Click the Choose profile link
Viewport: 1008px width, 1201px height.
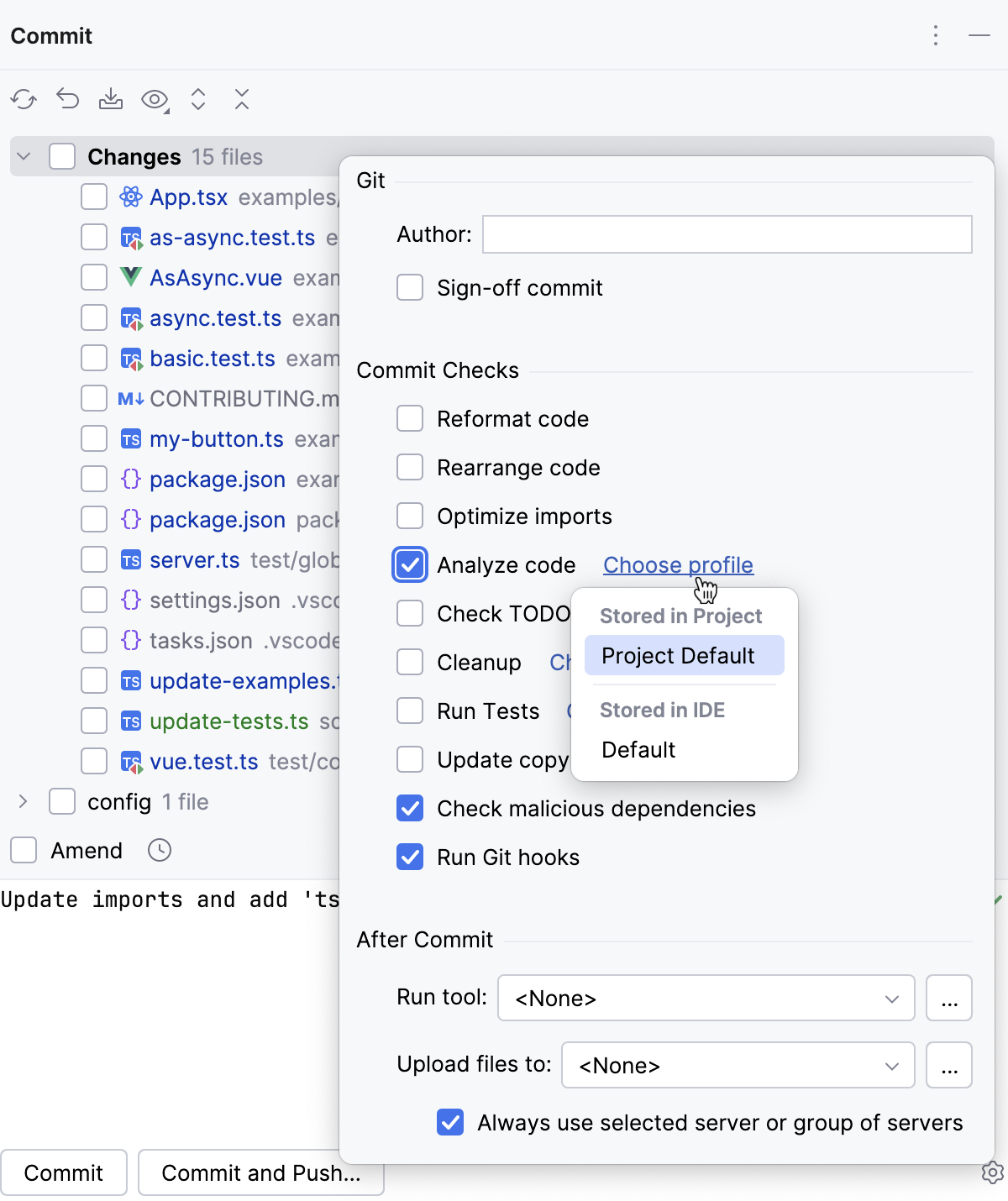677,564
